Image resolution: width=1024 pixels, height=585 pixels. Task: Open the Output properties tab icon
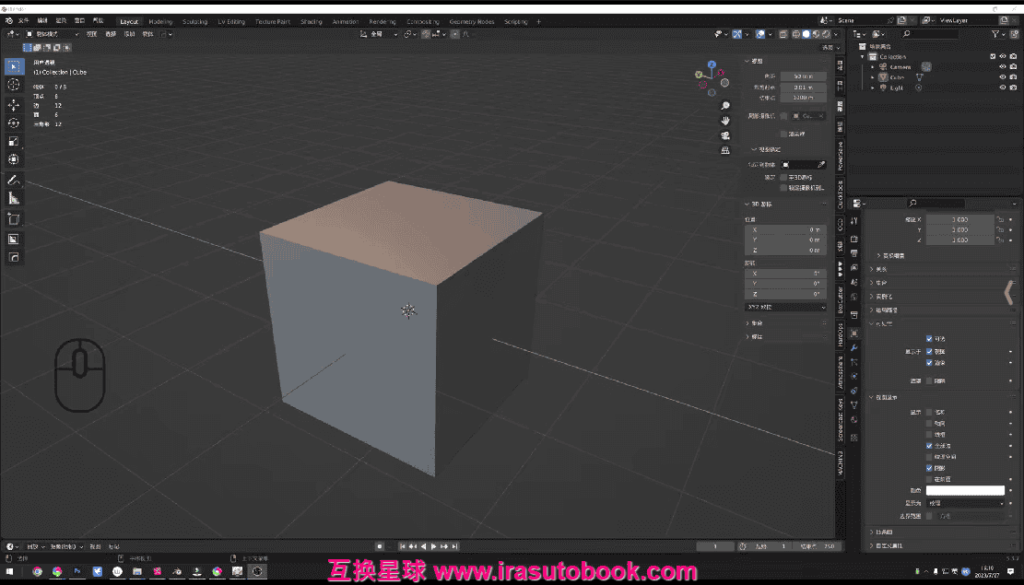tap(854, 253)
